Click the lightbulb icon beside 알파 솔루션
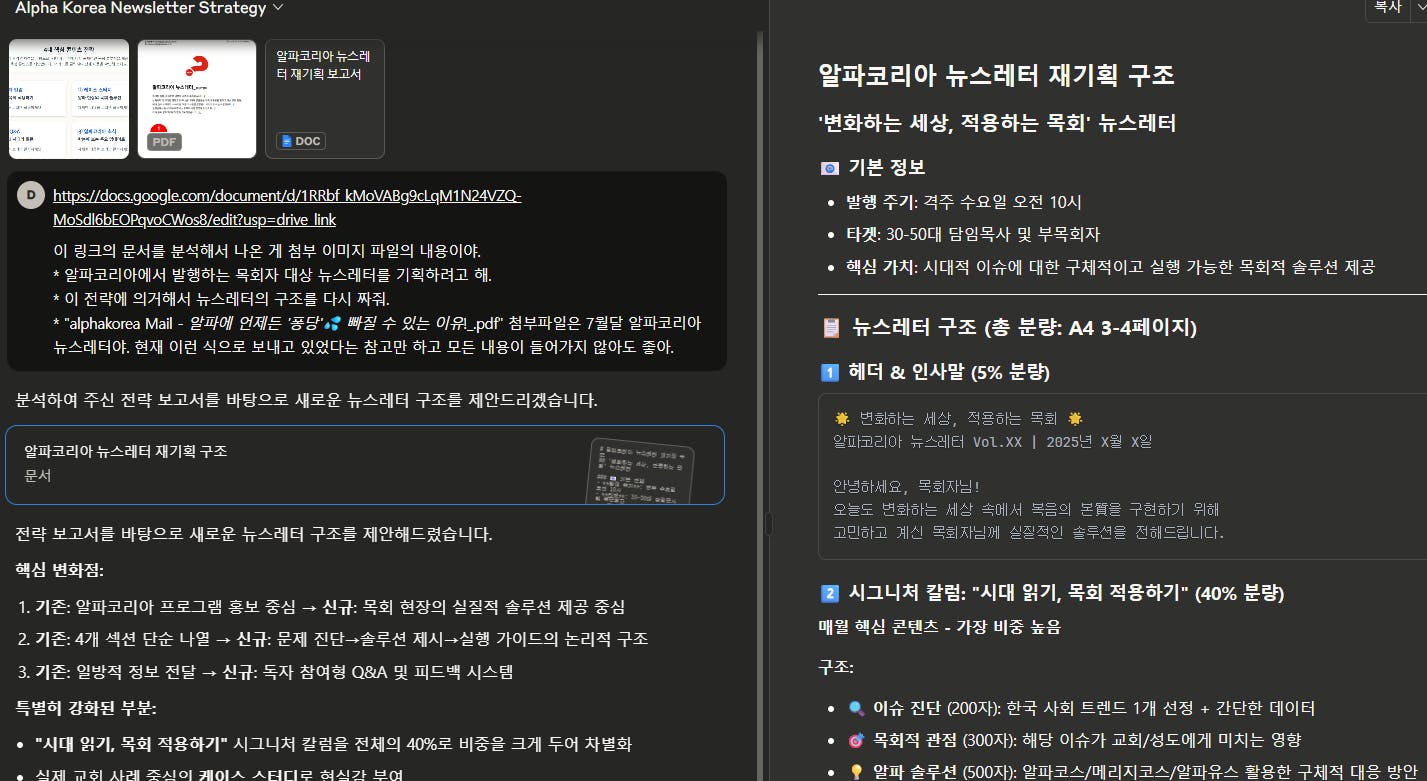 point(856,773)
